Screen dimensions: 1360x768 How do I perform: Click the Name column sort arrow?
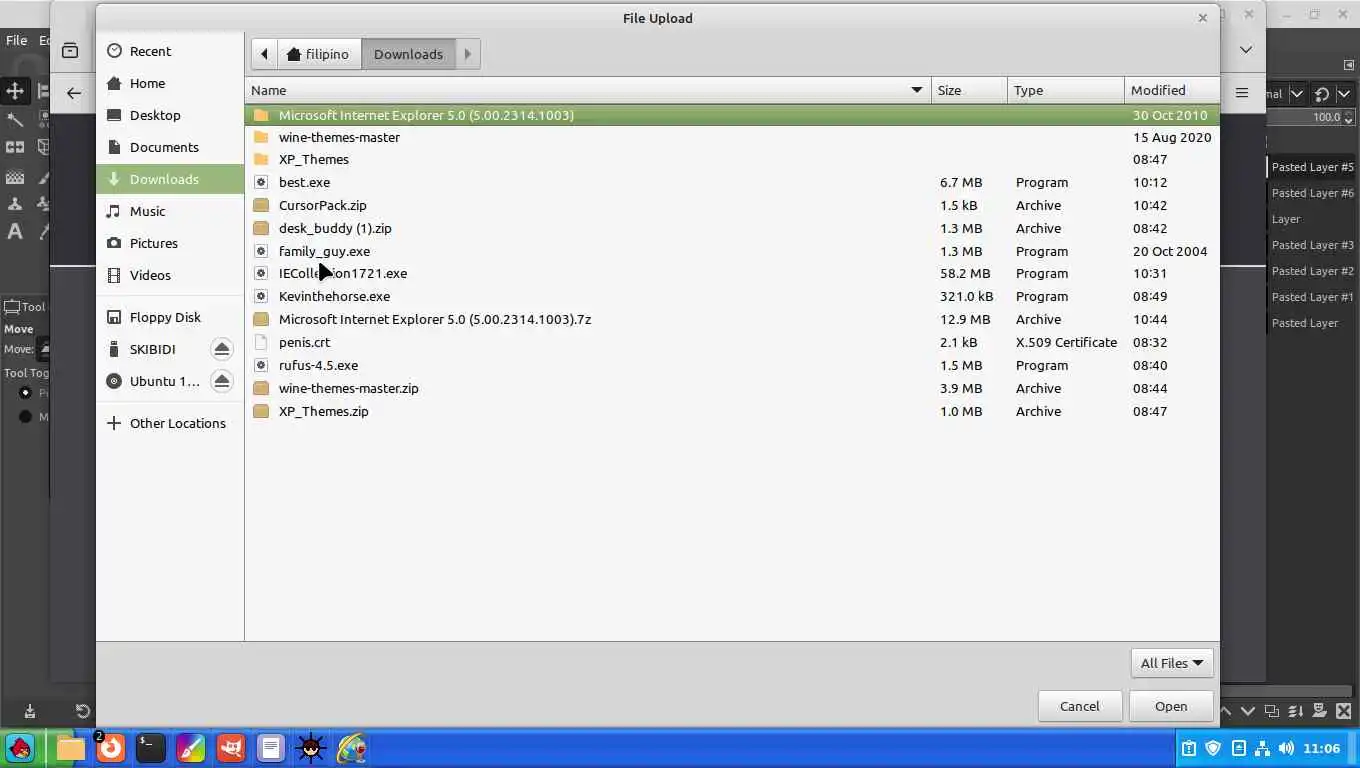(916, 90)
